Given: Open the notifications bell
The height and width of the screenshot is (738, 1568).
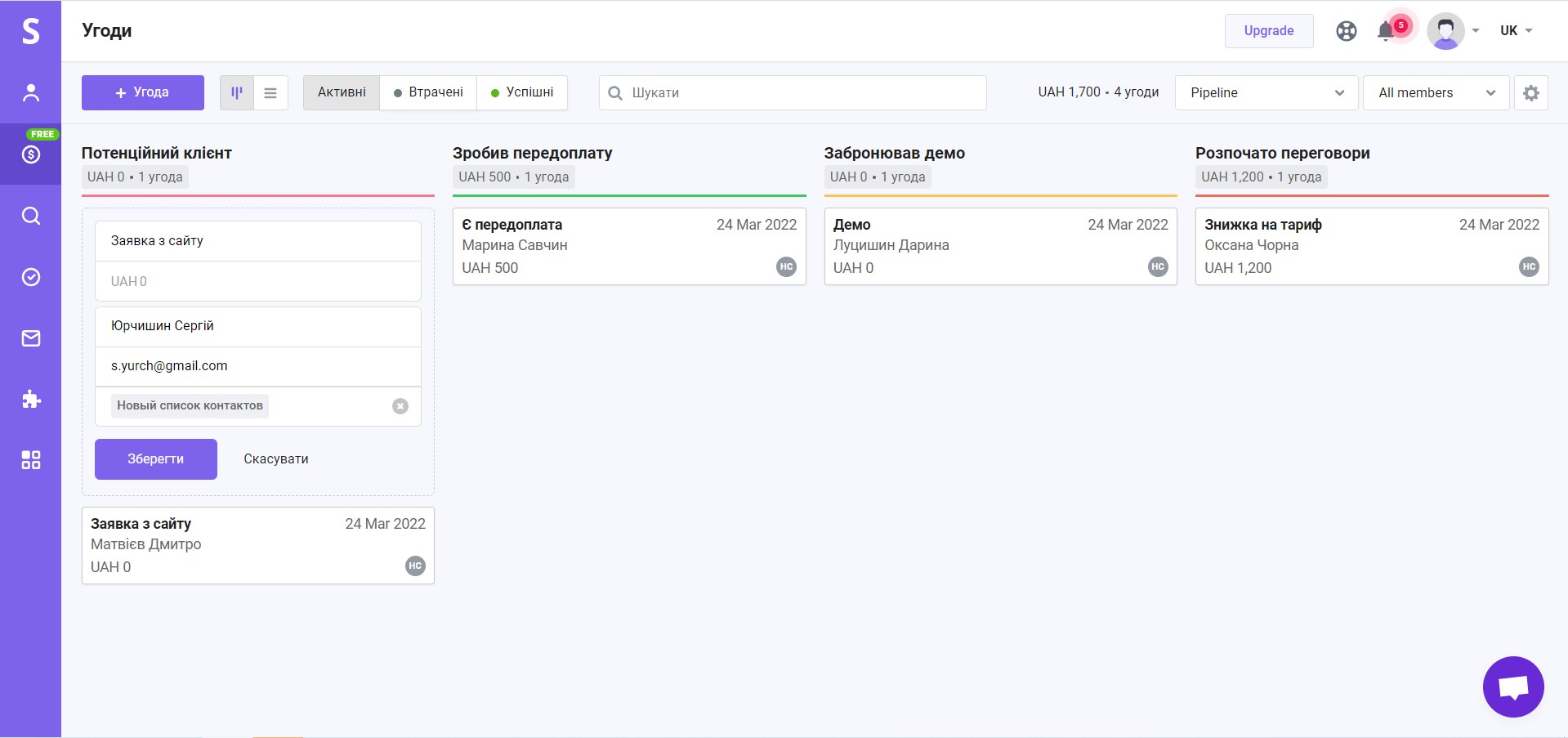Looking at the screenshot, I should click(1386, 31).
